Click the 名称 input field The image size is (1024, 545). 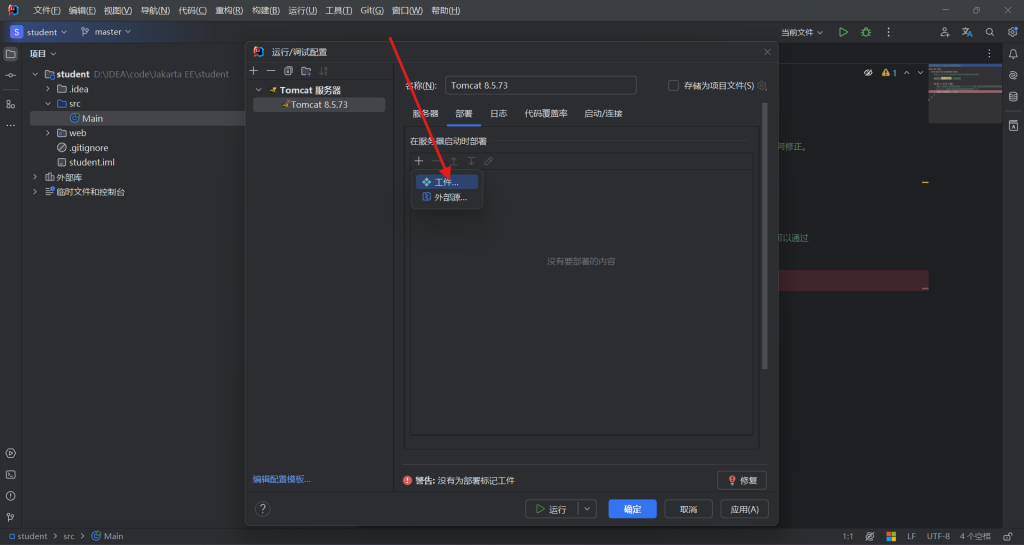541,86
